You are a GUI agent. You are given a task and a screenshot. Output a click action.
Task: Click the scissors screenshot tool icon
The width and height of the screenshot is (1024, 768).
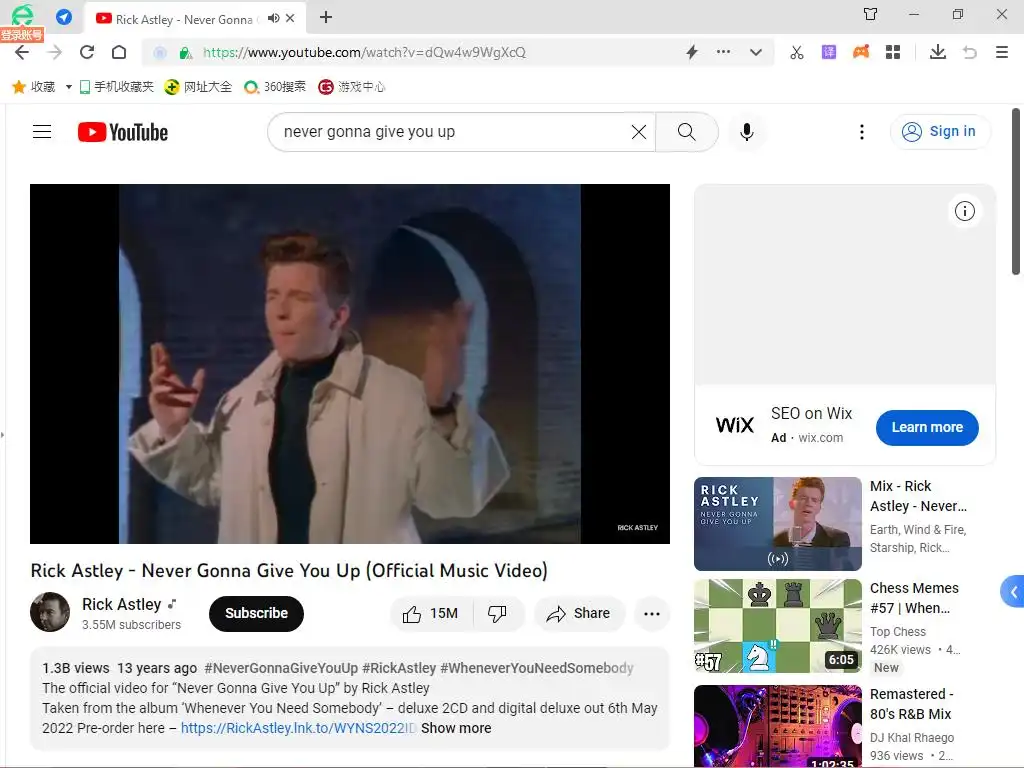pyautogui.click(x=797, y=52)
